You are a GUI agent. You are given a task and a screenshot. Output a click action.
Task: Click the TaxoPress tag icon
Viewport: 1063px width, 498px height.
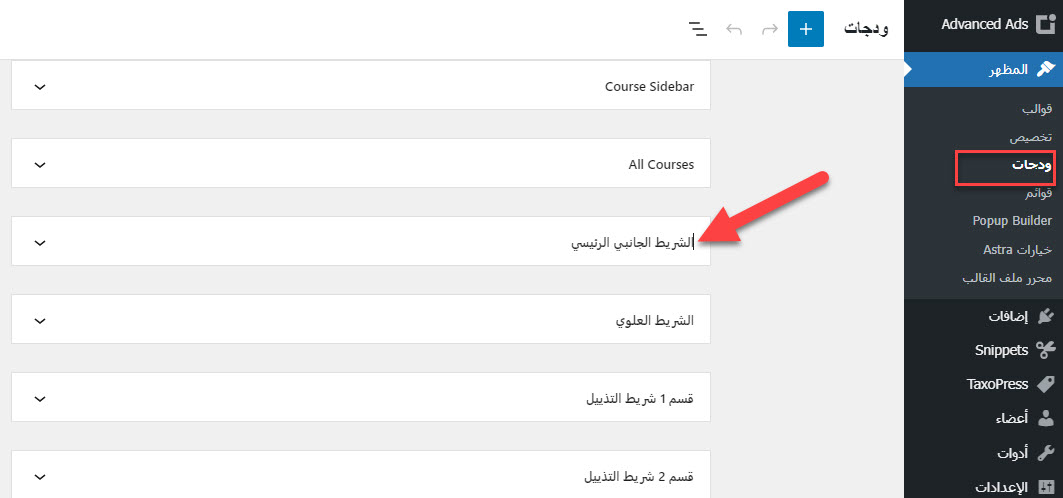point(1046,384)
